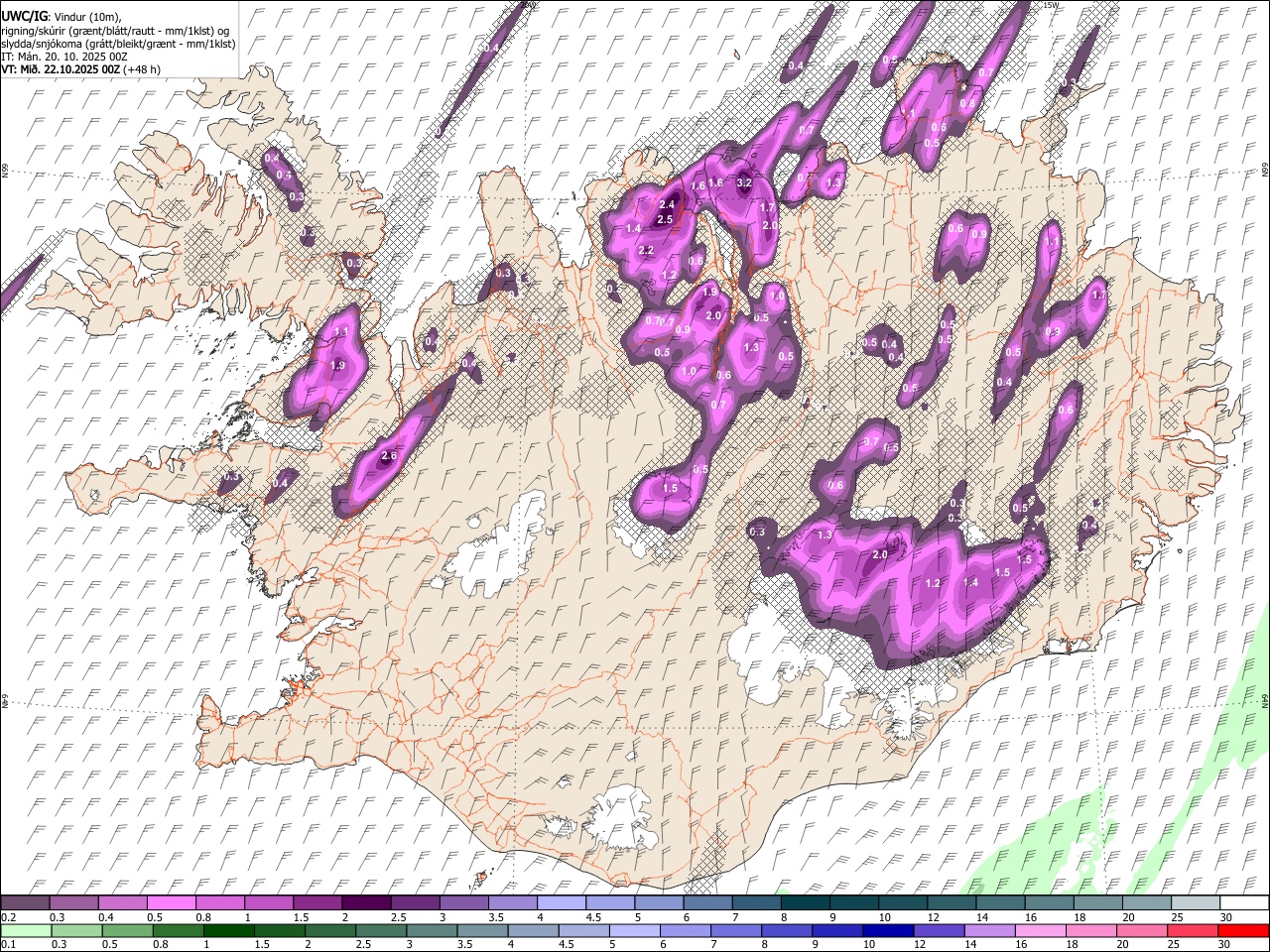This screenshot has height=952, width=1270.
Task: Select the navy blue 10–12 swatch in lower legend
Action: (887, 930)
